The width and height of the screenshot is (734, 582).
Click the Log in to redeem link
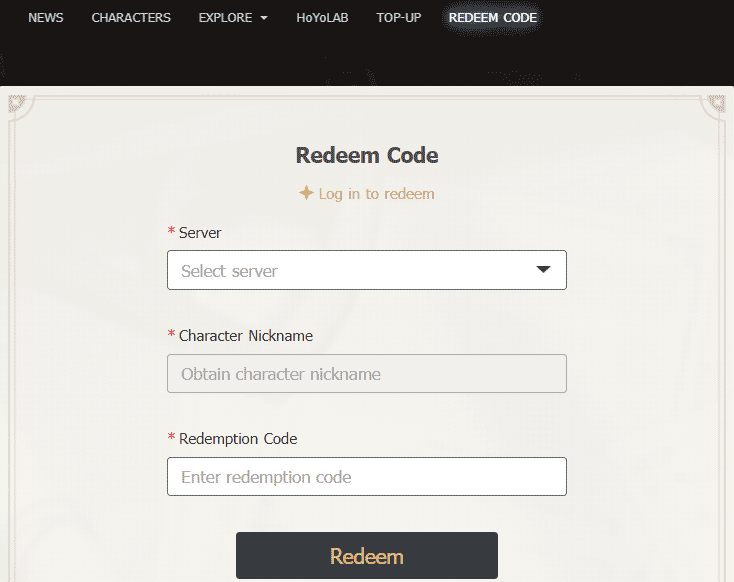[376, 194]
